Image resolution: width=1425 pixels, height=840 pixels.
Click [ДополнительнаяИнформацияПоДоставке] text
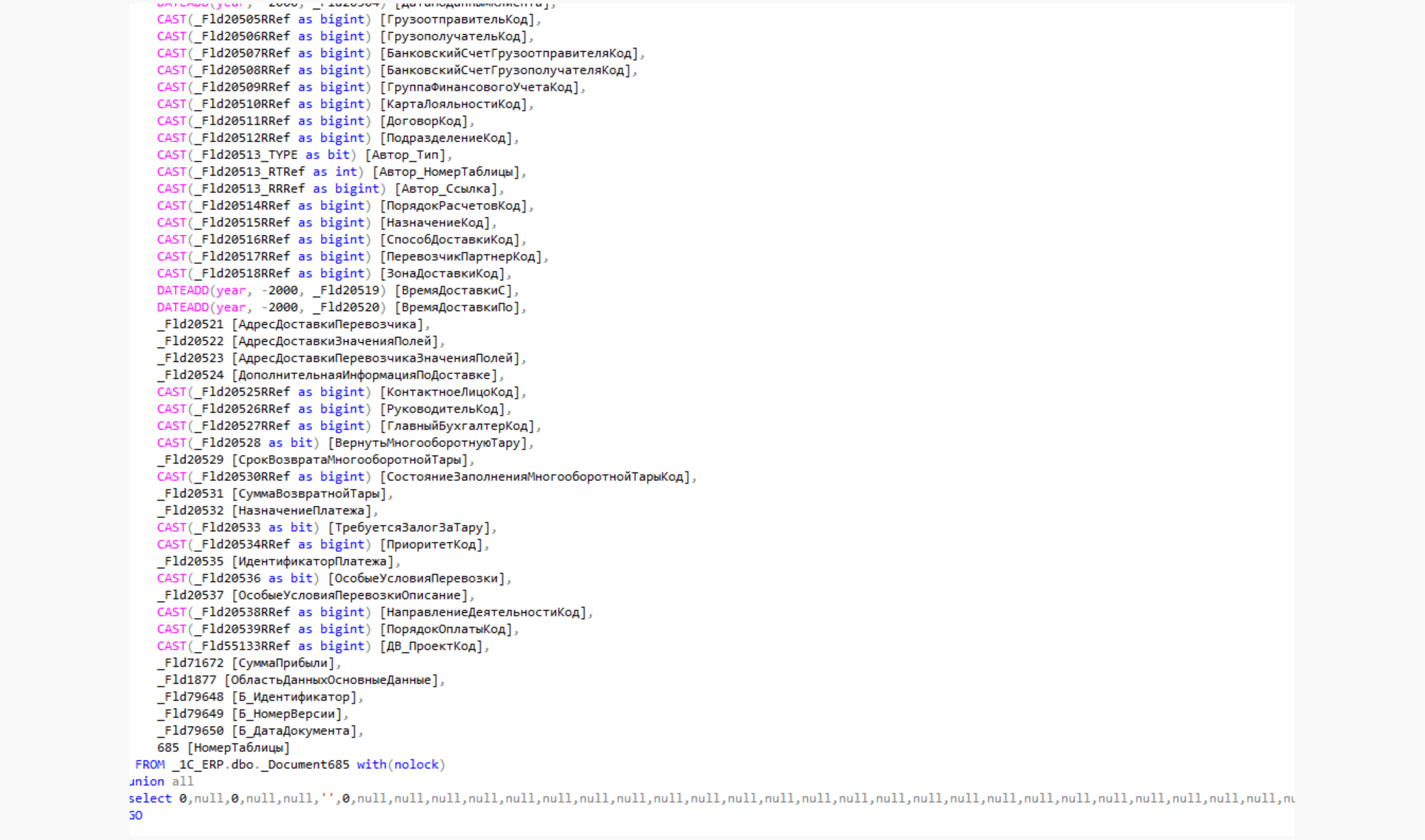pos(364,376)
